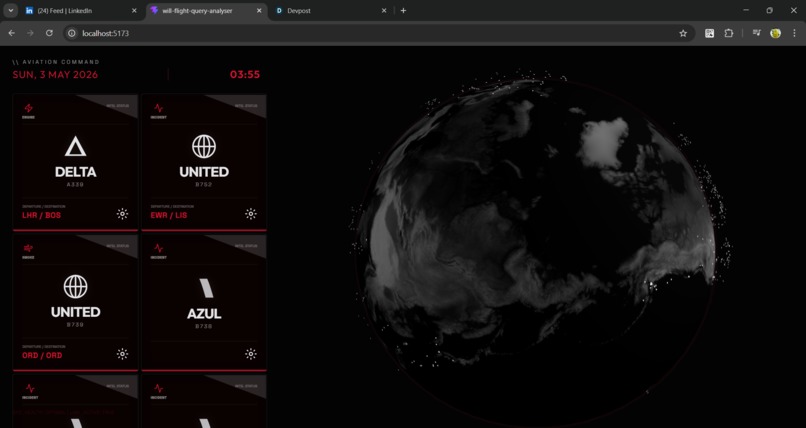Open the settings sun icon on Delta LHR / BOS card
806x428 pixels.
pyautogui.click(x=122, y=214)
